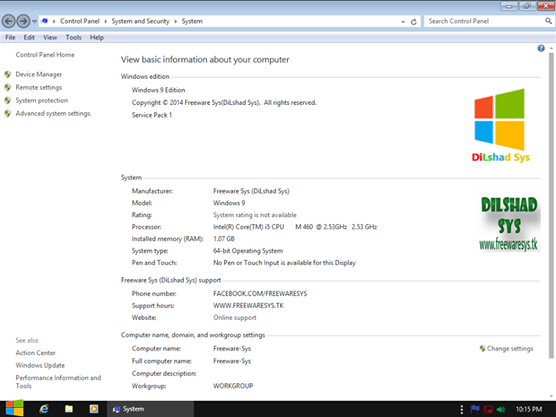Image resolution: width=556 pixels, height=417 pixels.
Task: Click the blue help question mark icon
Action: tap(541, 48)
